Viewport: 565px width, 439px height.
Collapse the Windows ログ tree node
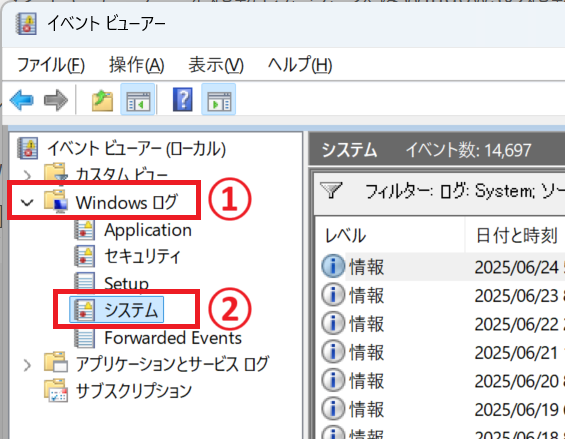[27, 203]
